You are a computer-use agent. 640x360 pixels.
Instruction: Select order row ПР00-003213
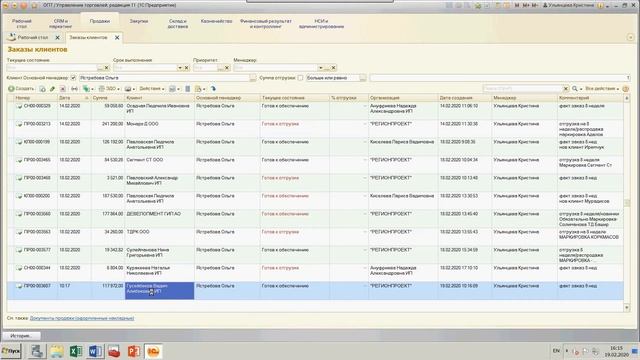[x=315, y=129]
